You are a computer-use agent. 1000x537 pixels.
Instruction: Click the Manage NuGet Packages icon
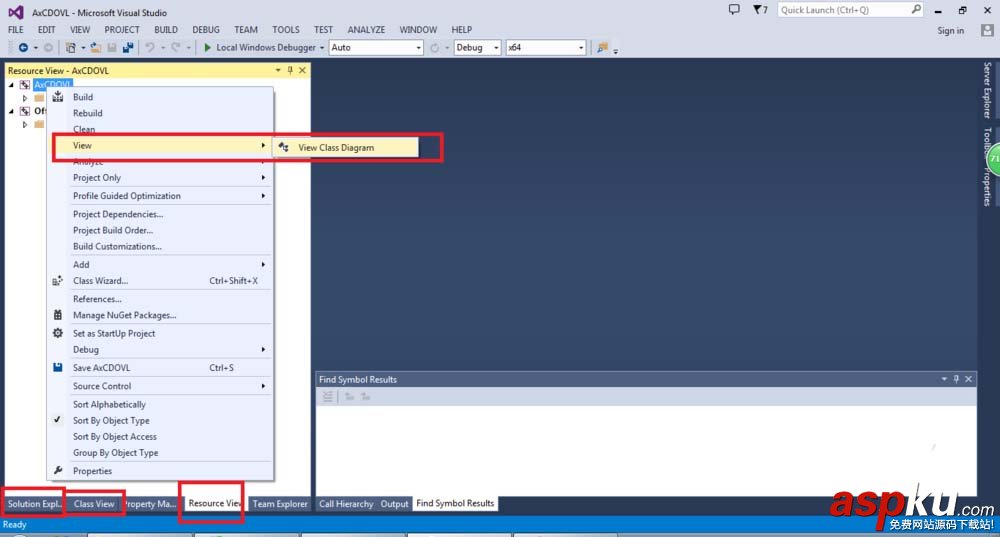(57, 315)
